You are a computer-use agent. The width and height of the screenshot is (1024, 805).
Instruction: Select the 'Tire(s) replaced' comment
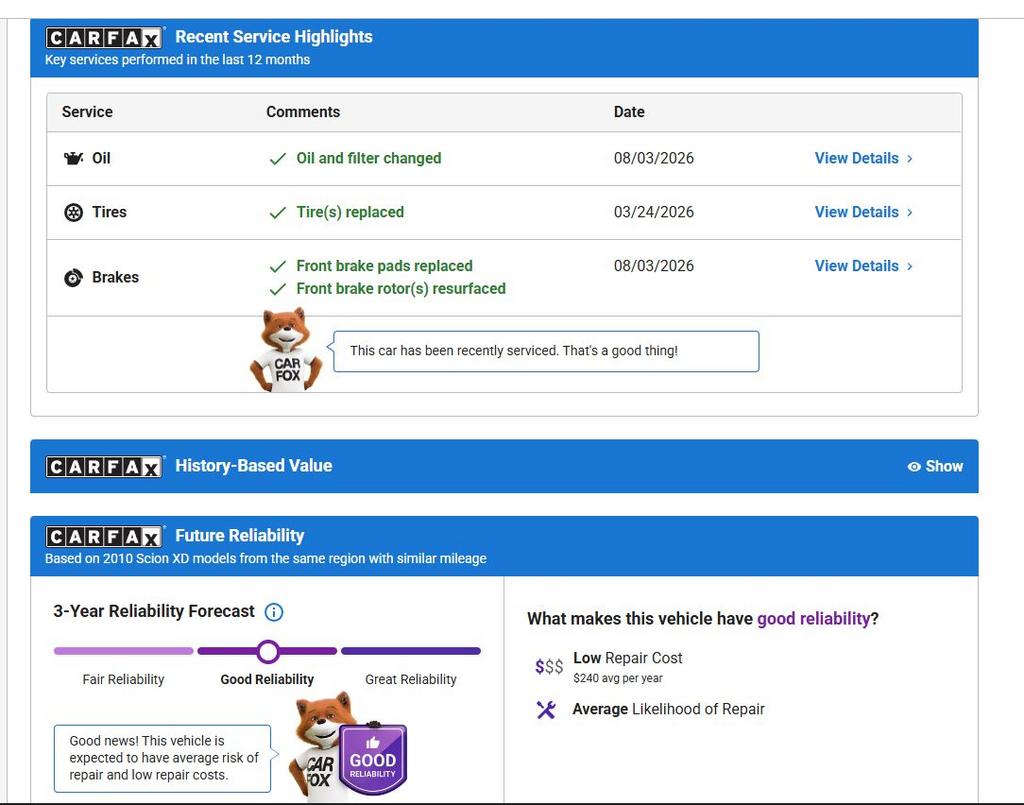click(350, 212)
